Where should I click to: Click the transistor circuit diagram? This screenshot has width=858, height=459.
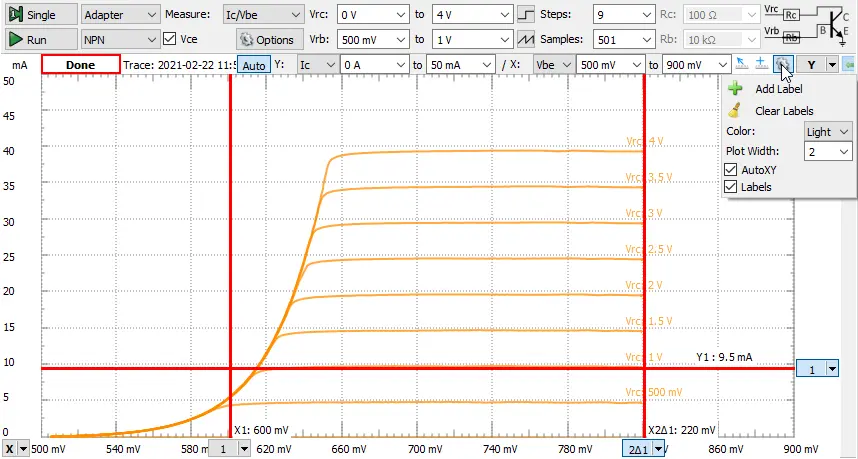[x=808, y=24]
